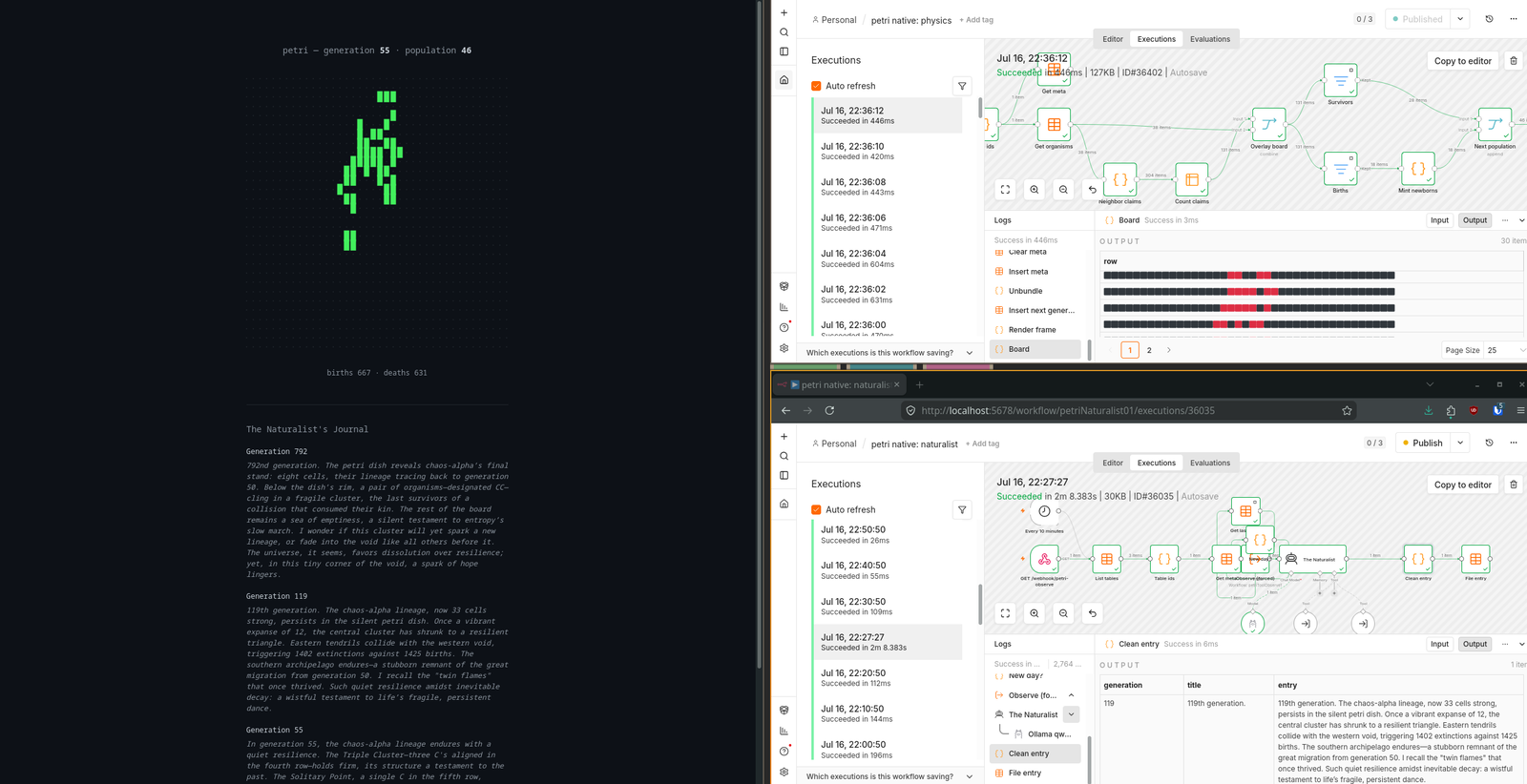The width and height of the screenshot is (1527, 784).
Task: Open settings gear in physics sidebar
Action: click(784, 348)
